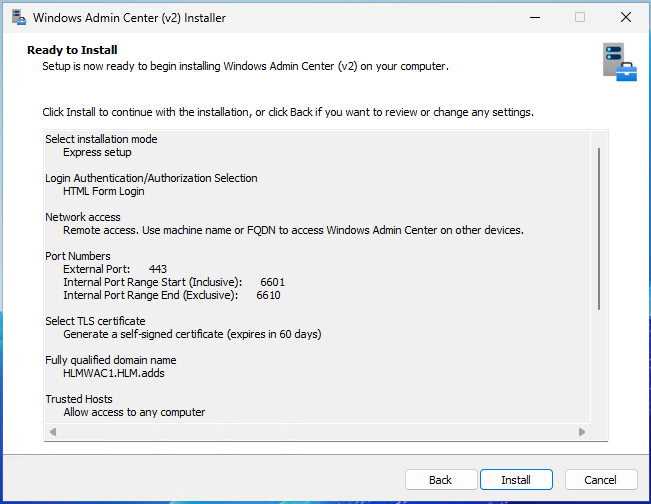Click the HLMWAC1.HLM.adds domain name
This screenshot has height=504, width=651.
pos(113,373)
